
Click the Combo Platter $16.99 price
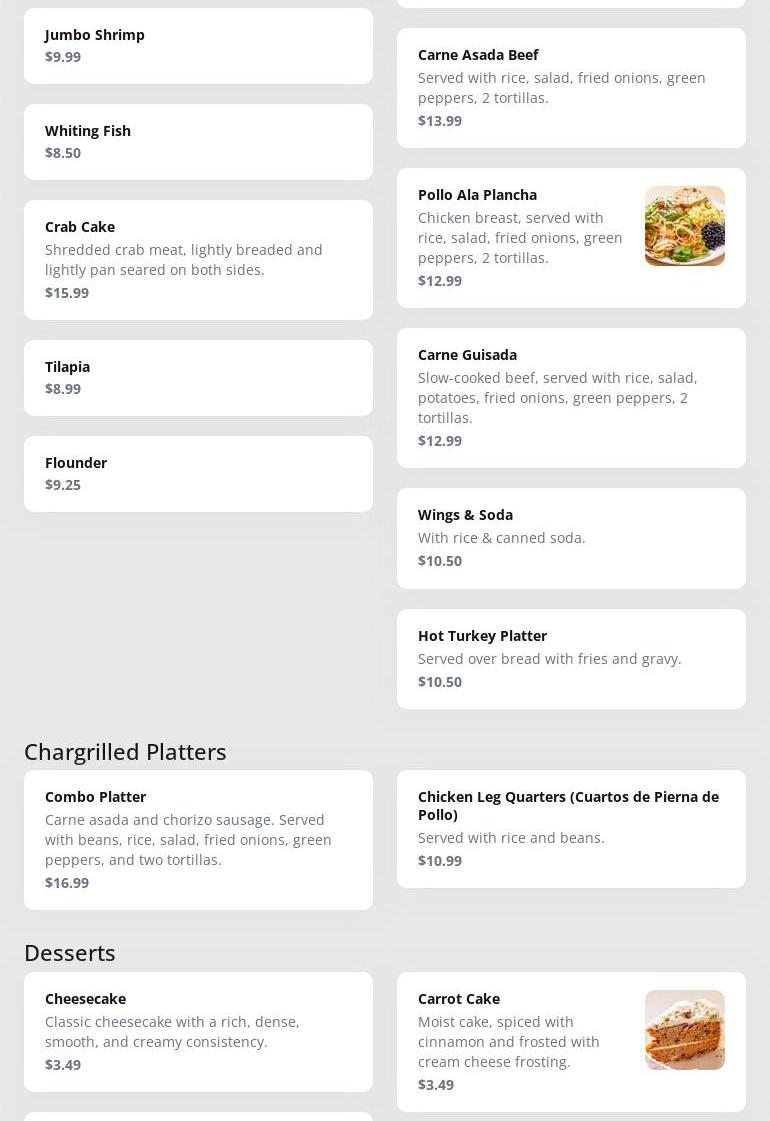point(67,883)
